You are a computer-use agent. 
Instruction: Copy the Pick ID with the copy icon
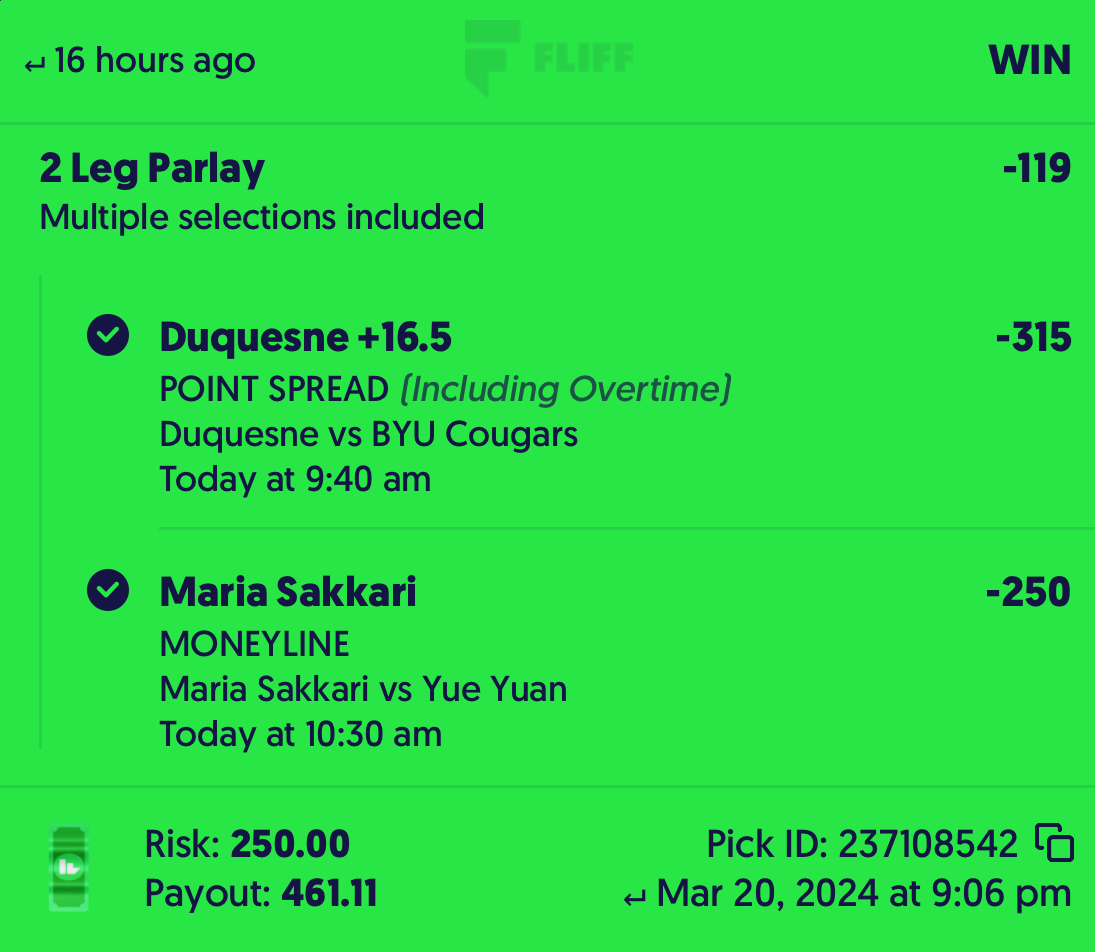point(1054,842)
